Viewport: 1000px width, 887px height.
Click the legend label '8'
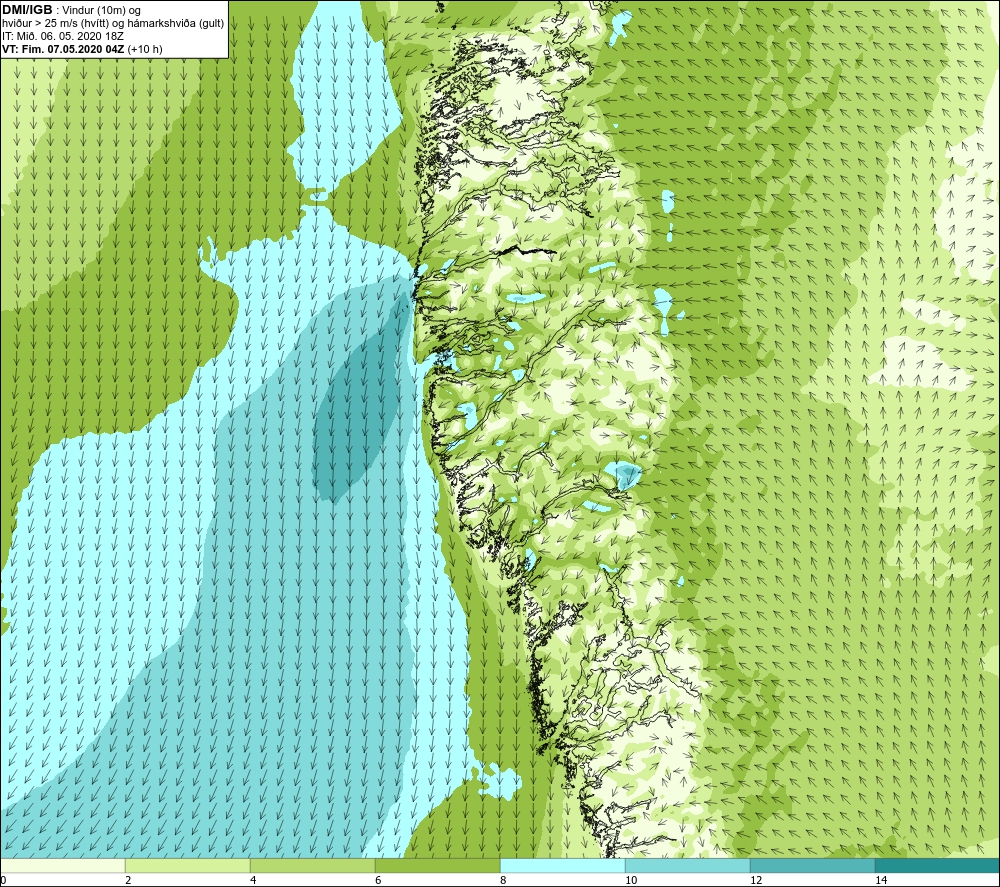pos(503,880)
